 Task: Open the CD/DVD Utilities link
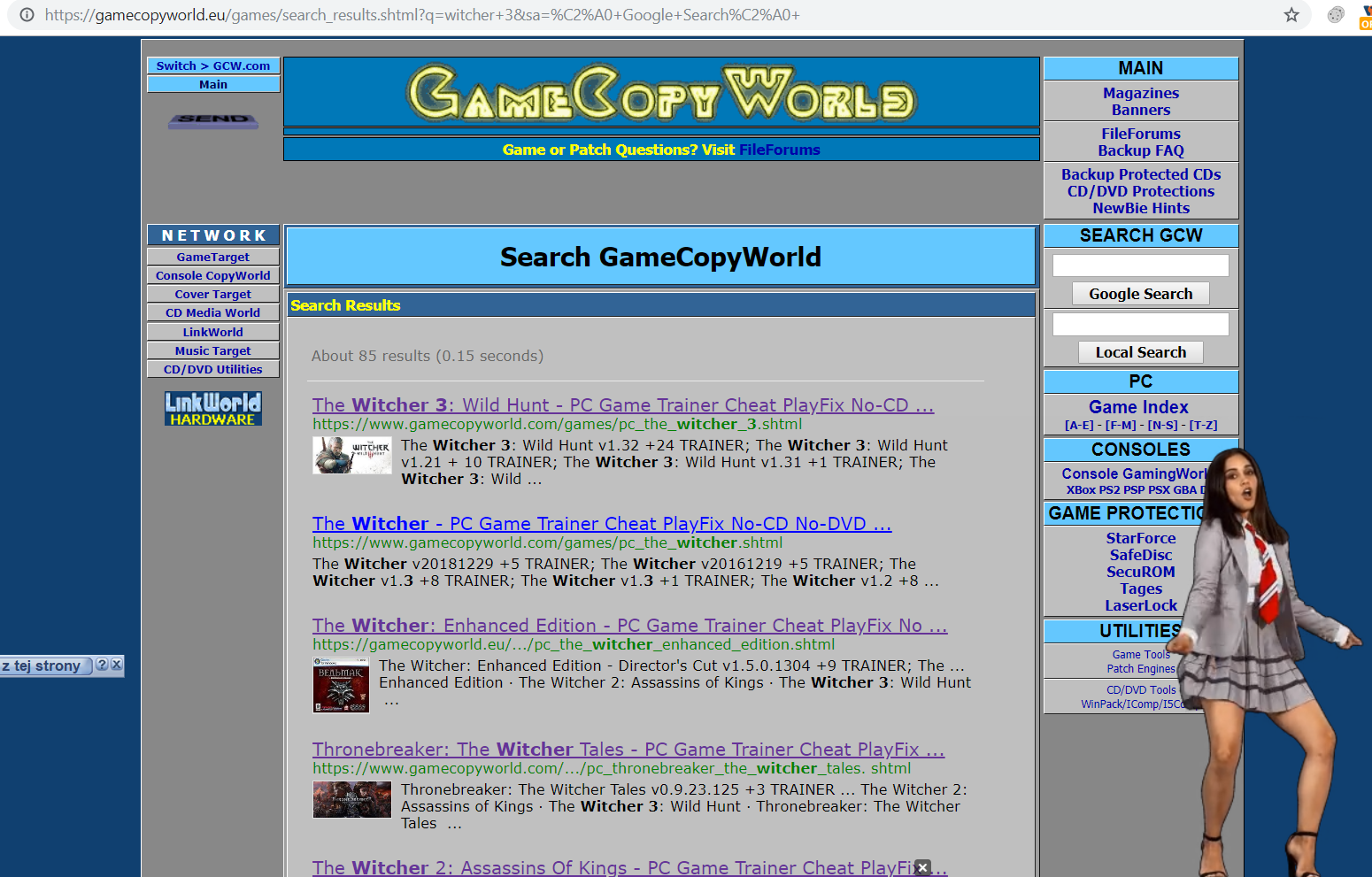click(x=213, y=369)
